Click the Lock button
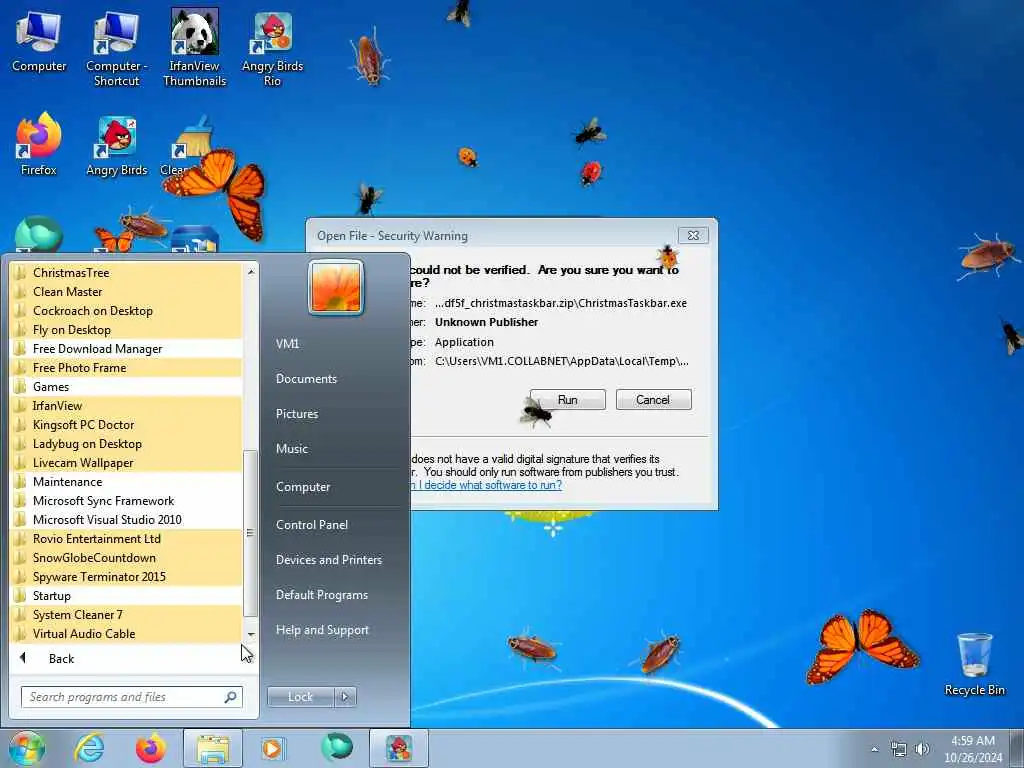Viewport: 1024px width, 768px height. (300, 697)
